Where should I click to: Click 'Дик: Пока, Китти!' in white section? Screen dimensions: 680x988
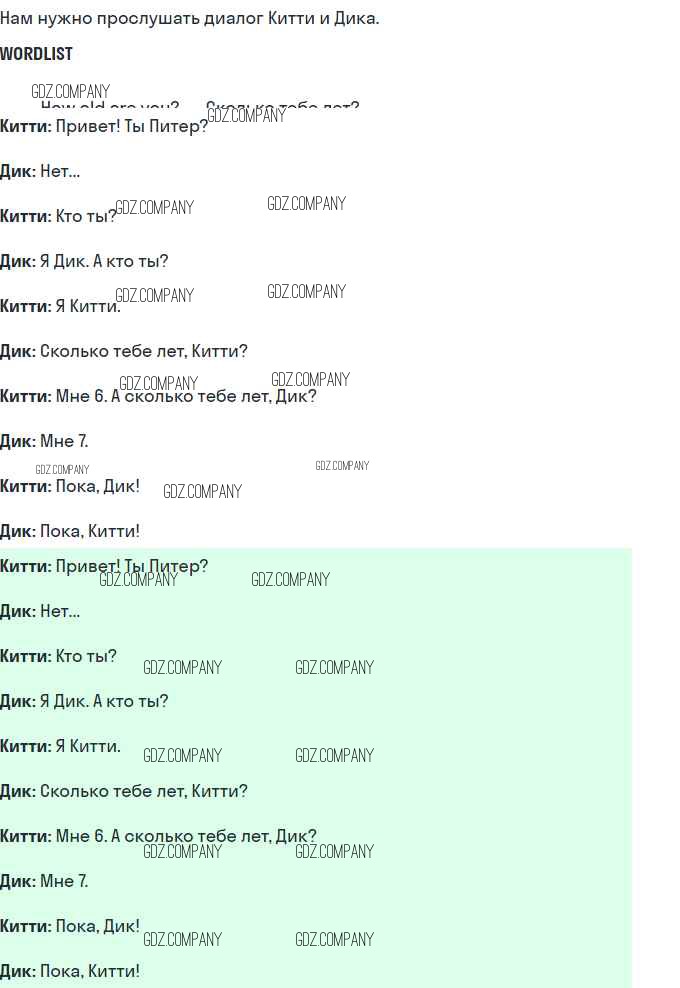(70, 531)
